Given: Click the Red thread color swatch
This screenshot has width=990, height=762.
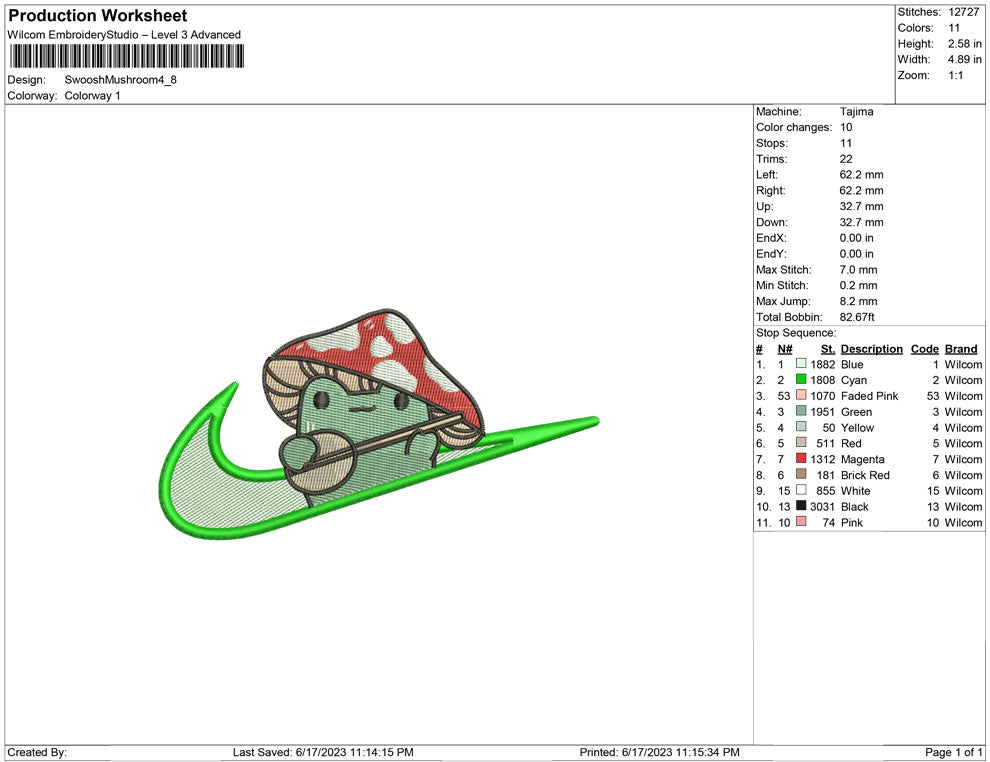Looking at the screenshot, I should (801, 443).
